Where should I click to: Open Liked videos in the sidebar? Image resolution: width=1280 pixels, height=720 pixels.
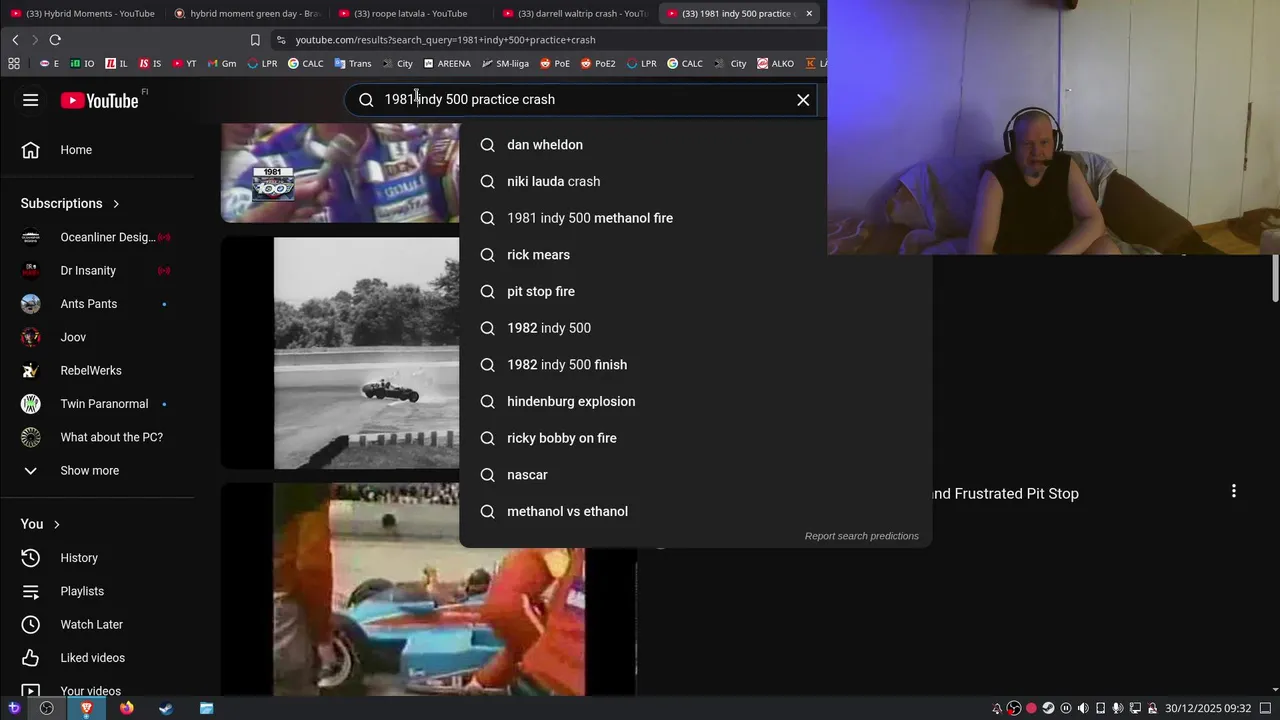[x=97, y=658]
